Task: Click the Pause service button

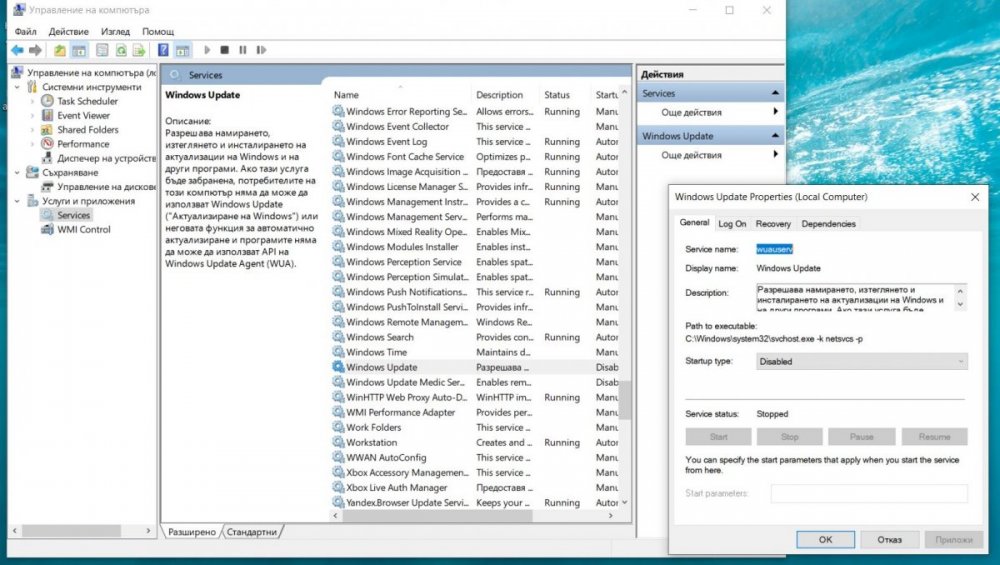Action: click(862, 437)
